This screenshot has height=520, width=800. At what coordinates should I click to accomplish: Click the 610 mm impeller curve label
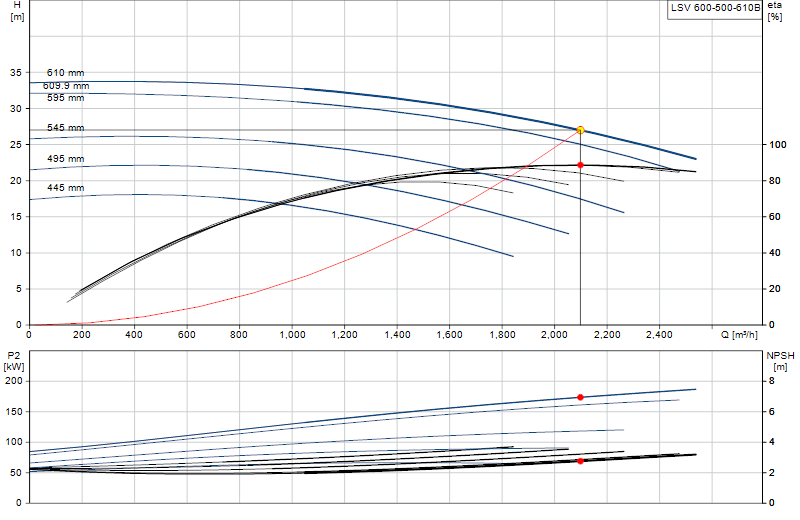65,73
